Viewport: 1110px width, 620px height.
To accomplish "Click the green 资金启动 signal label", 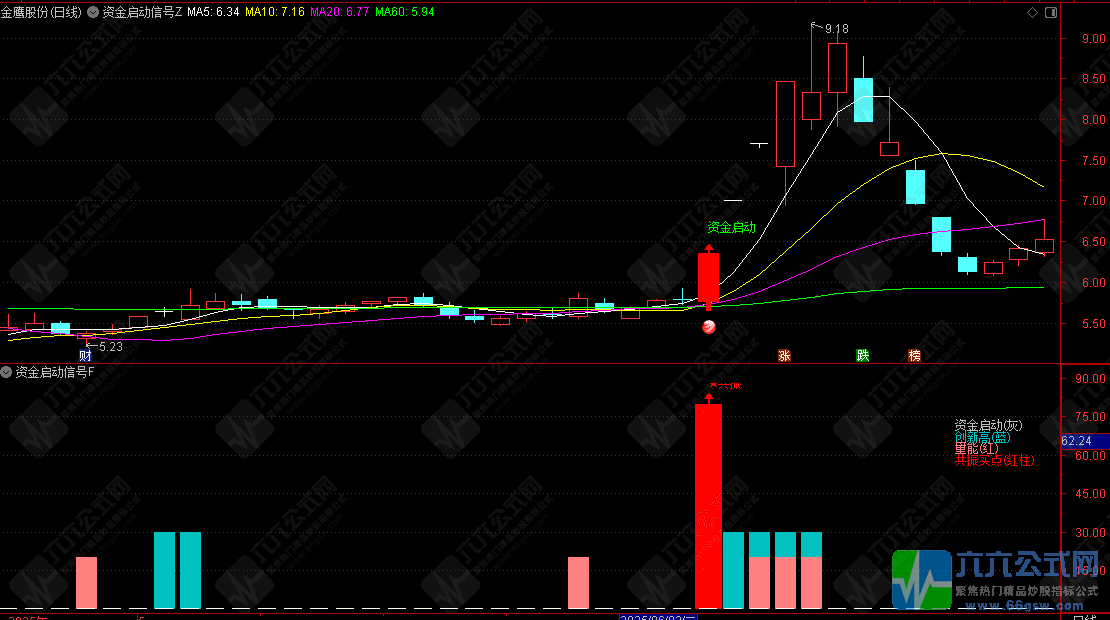I will coord(731,227).
